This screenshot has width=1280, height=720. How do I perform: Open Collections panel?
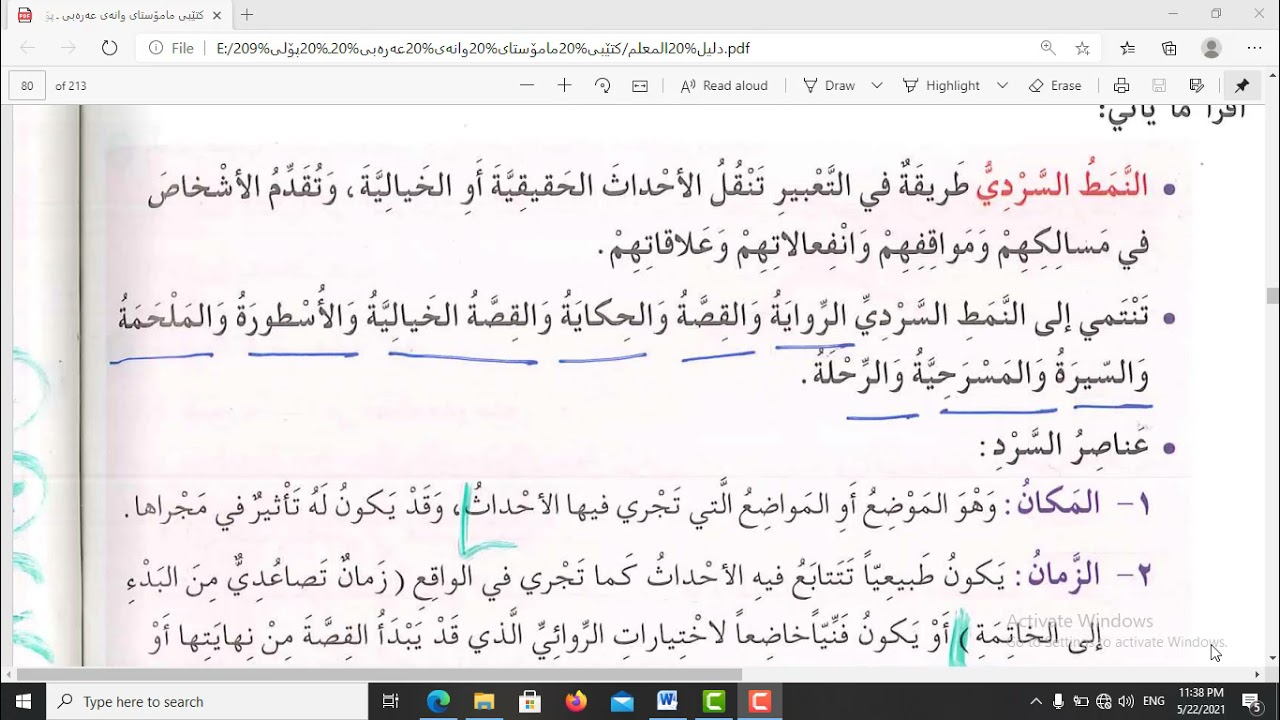[1169, 48]
